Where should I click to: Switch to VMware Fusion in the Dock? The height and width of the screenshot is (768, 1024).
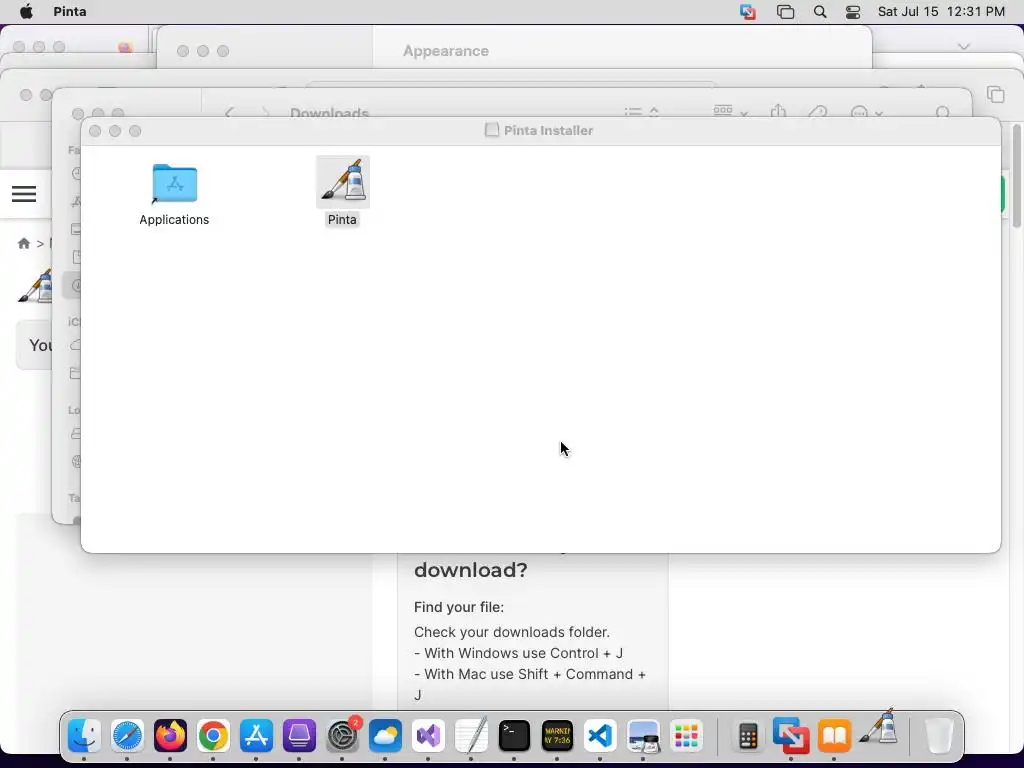tap(791, 736)
